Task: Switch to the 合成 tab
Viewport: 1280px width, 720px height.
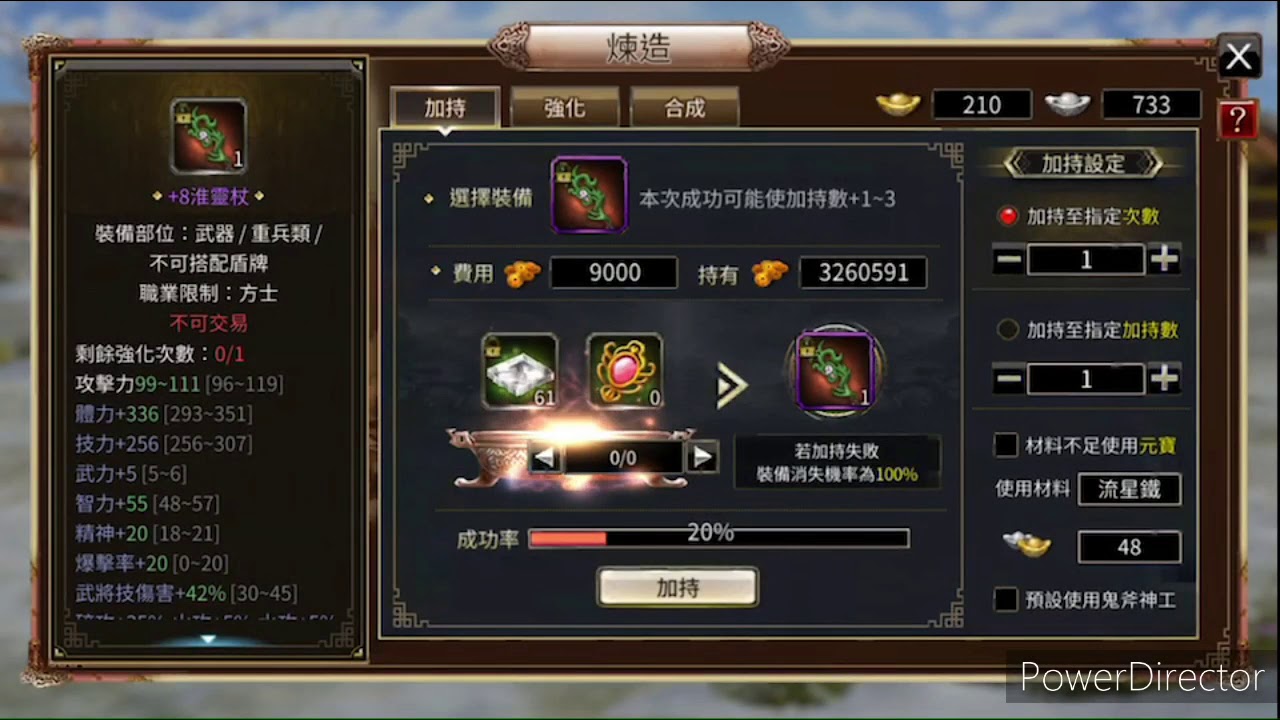Action: pyautogui.click(x=685, y=108)
